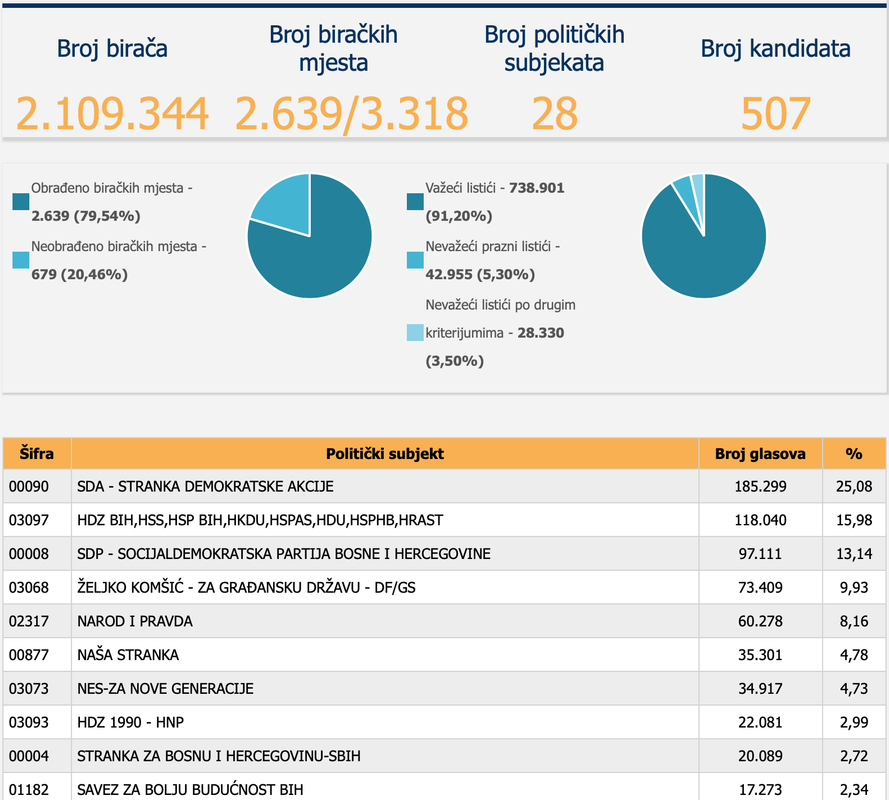889x800 pixels.
Task: Select the Savez za Bolju Budućnost BIH row
Action: (x=444, y=788)
